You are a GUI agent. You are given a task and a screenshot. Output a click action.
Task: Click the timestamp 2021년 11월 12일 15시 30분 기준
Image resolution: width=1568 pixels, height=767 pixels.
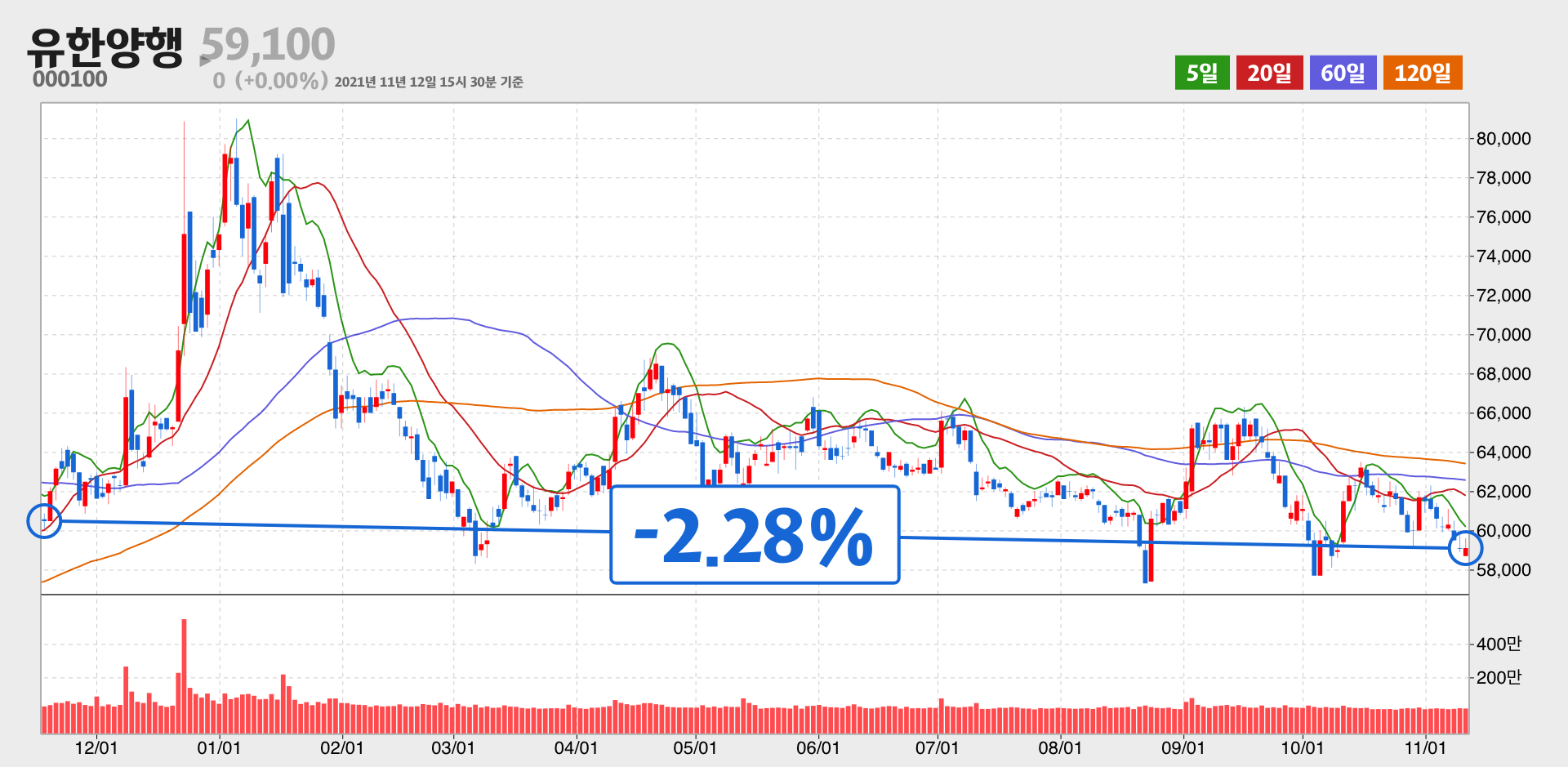coord(429,82)
